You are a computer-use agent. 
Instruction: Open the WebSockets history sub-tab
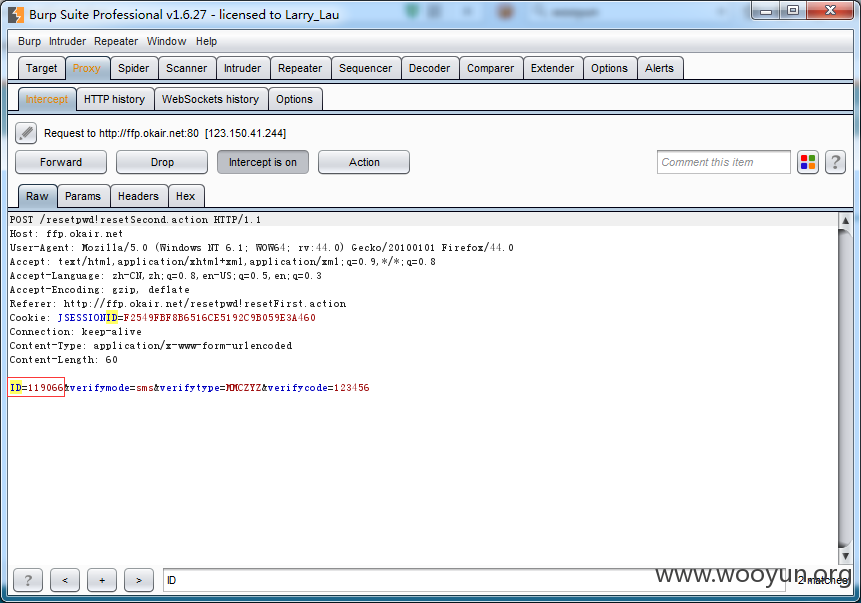coord(210,99)
